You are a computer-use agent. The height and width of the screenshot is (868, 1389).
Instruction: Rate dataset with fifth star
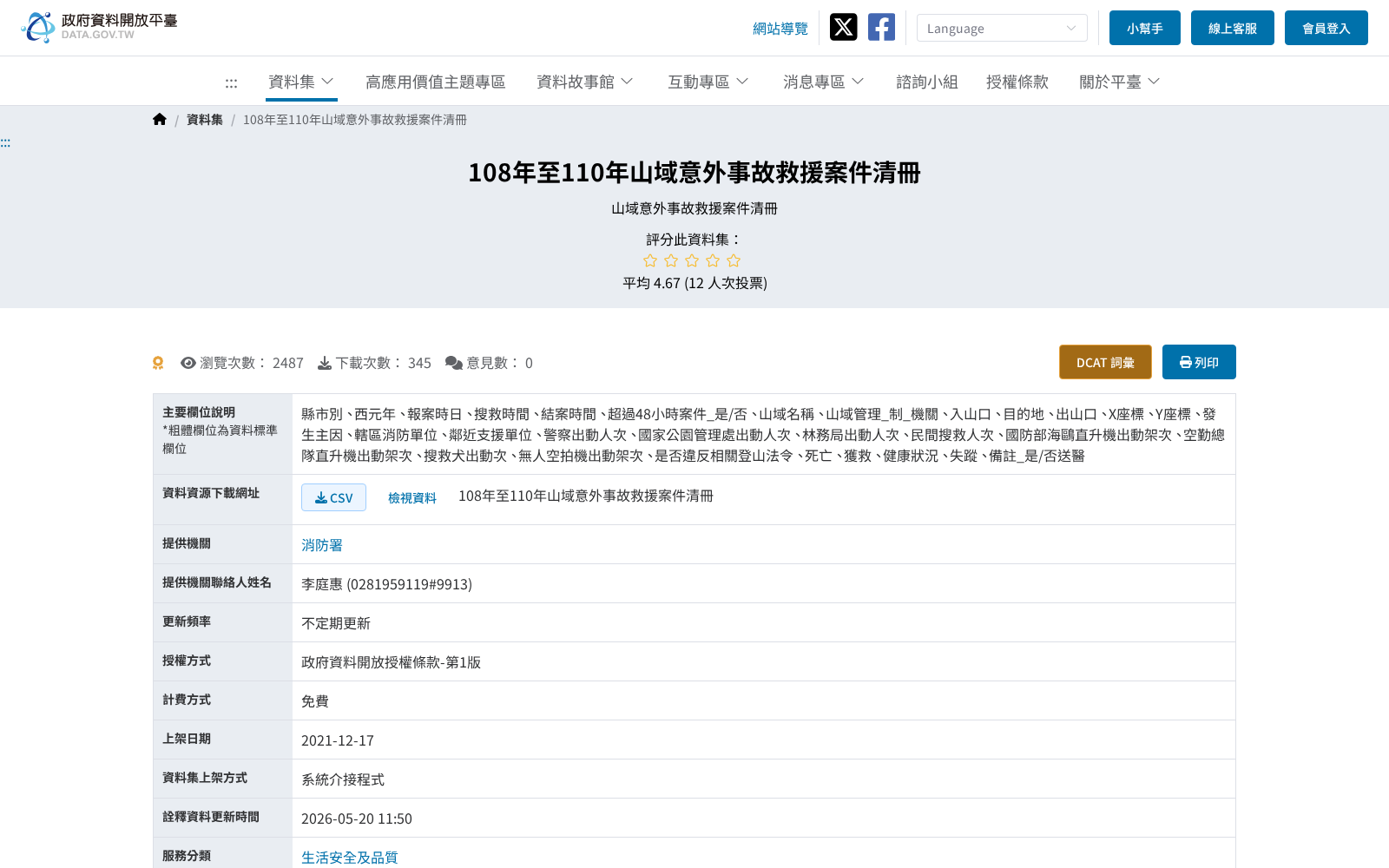tap(734, 260)
